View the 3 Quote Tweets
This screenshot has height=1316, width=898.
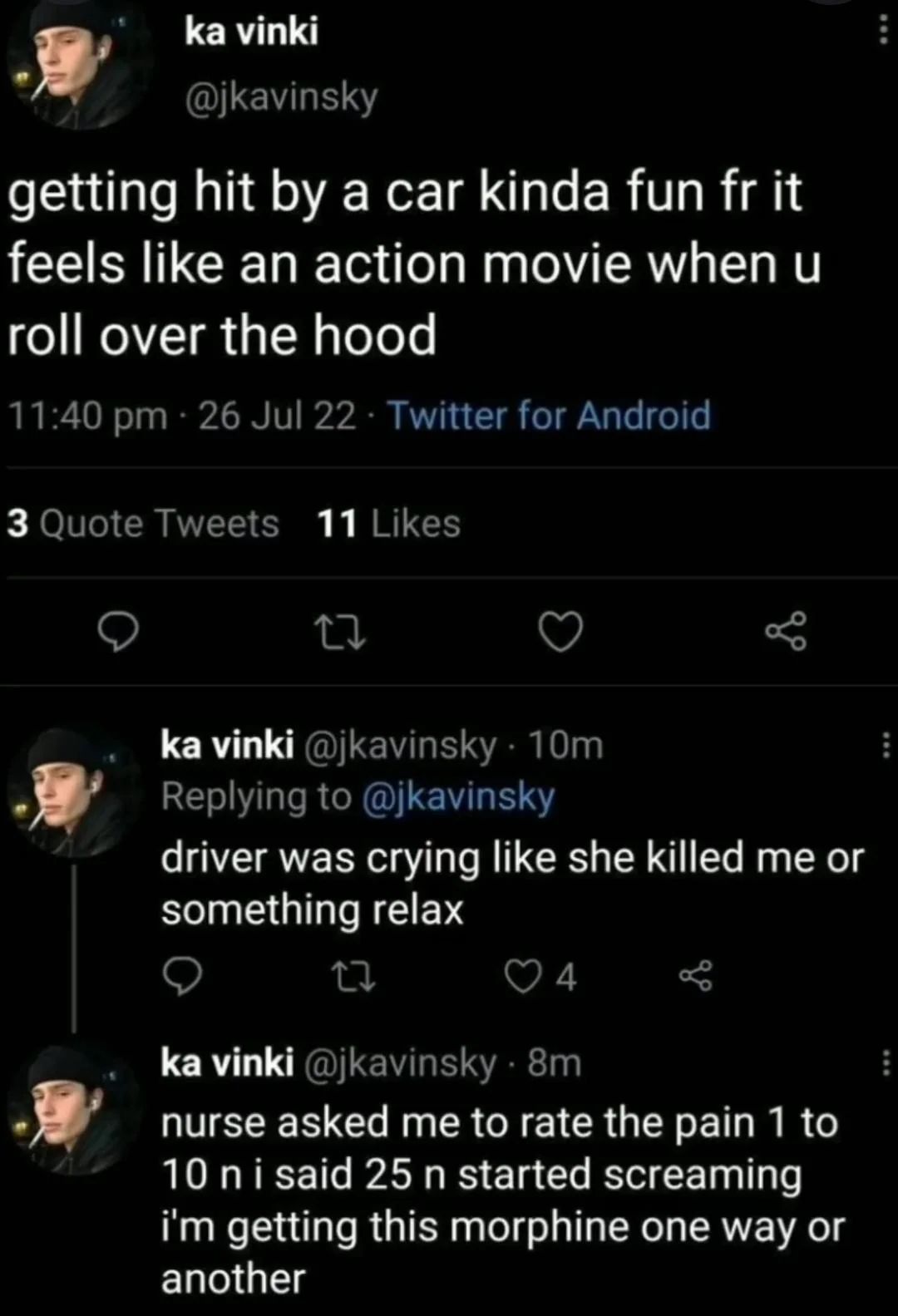pyautogui.click(x=143, y=524)
